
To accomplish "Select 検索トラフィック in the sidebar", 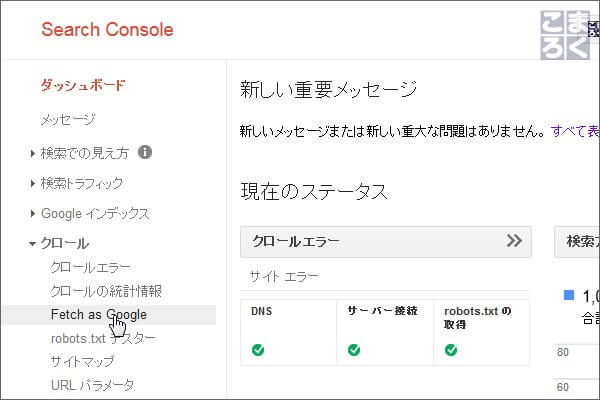I will [x=82, y=183].
